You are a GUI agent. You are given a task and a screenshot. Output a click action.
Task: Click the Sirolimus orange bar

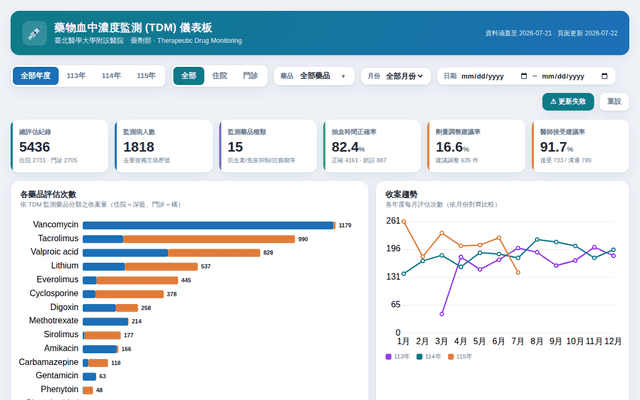(102, 336)
